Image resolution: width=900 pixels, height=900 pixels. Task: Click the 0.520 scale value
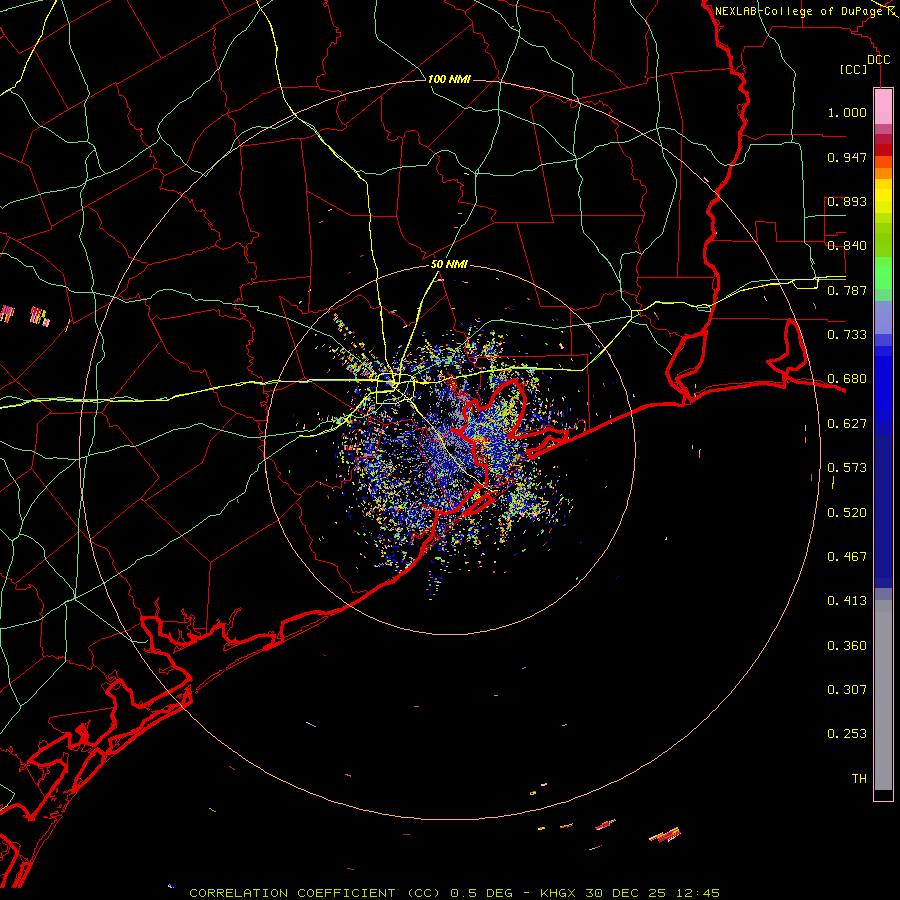[847, 513]
